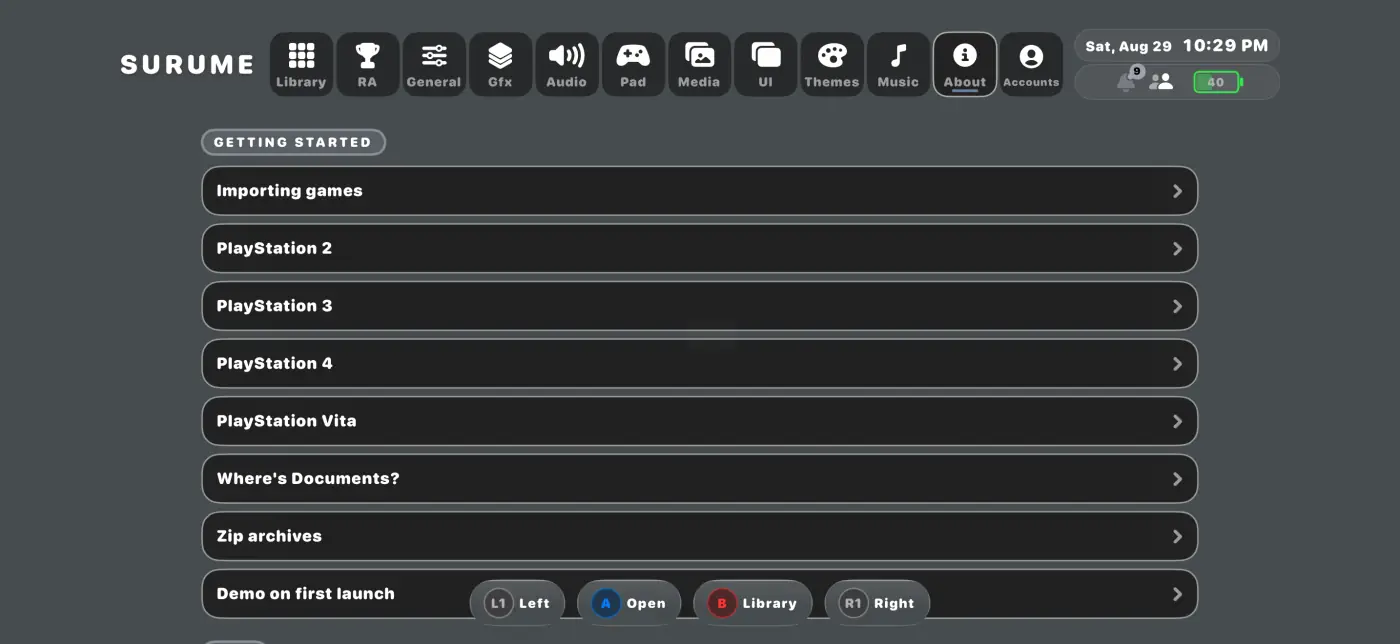Click the friends people icon
The width and height of the screenshot is (1400, 644).
(x=1161, y=82)
